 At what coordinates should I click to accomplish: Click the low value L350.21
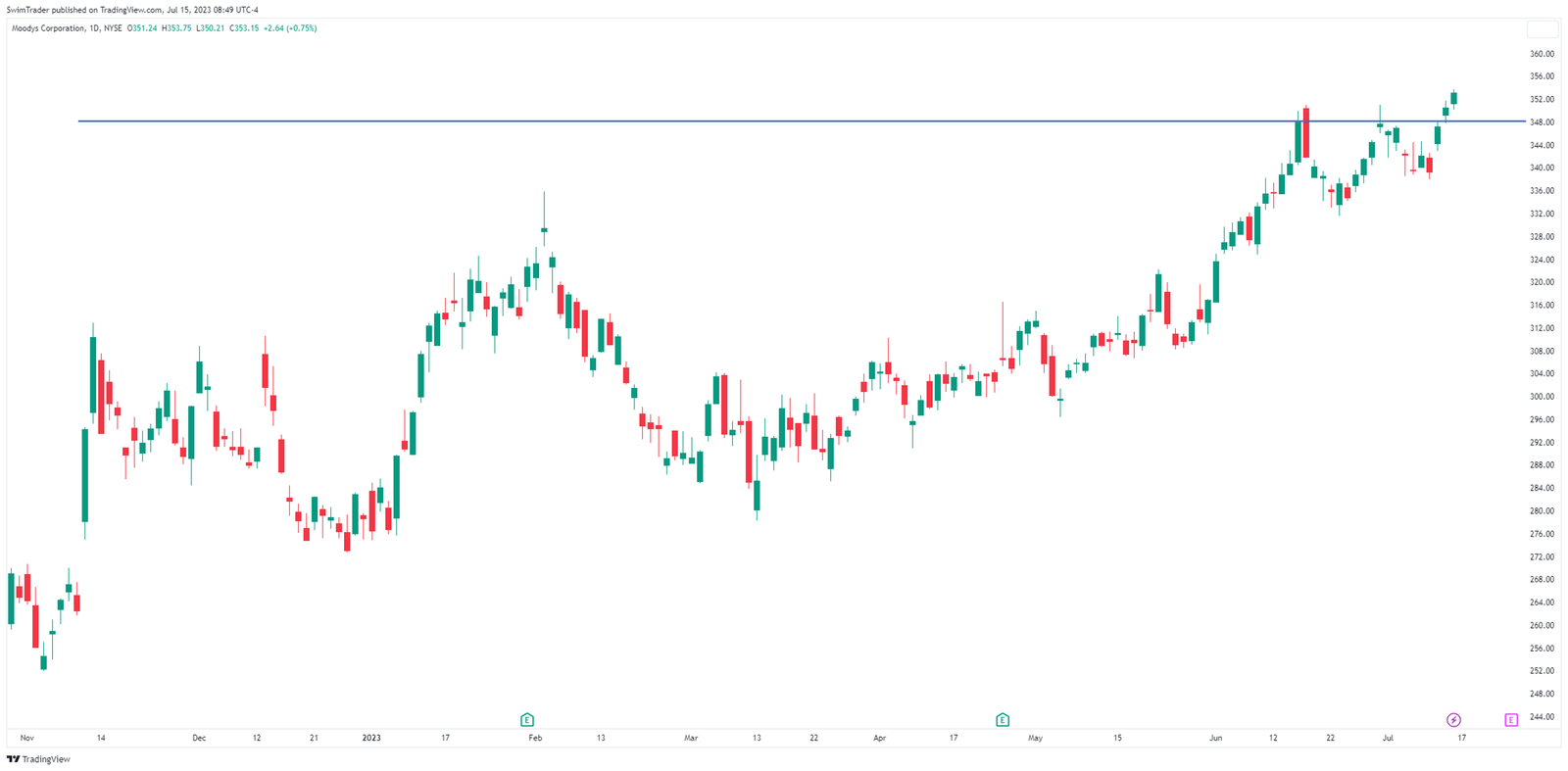211,28
